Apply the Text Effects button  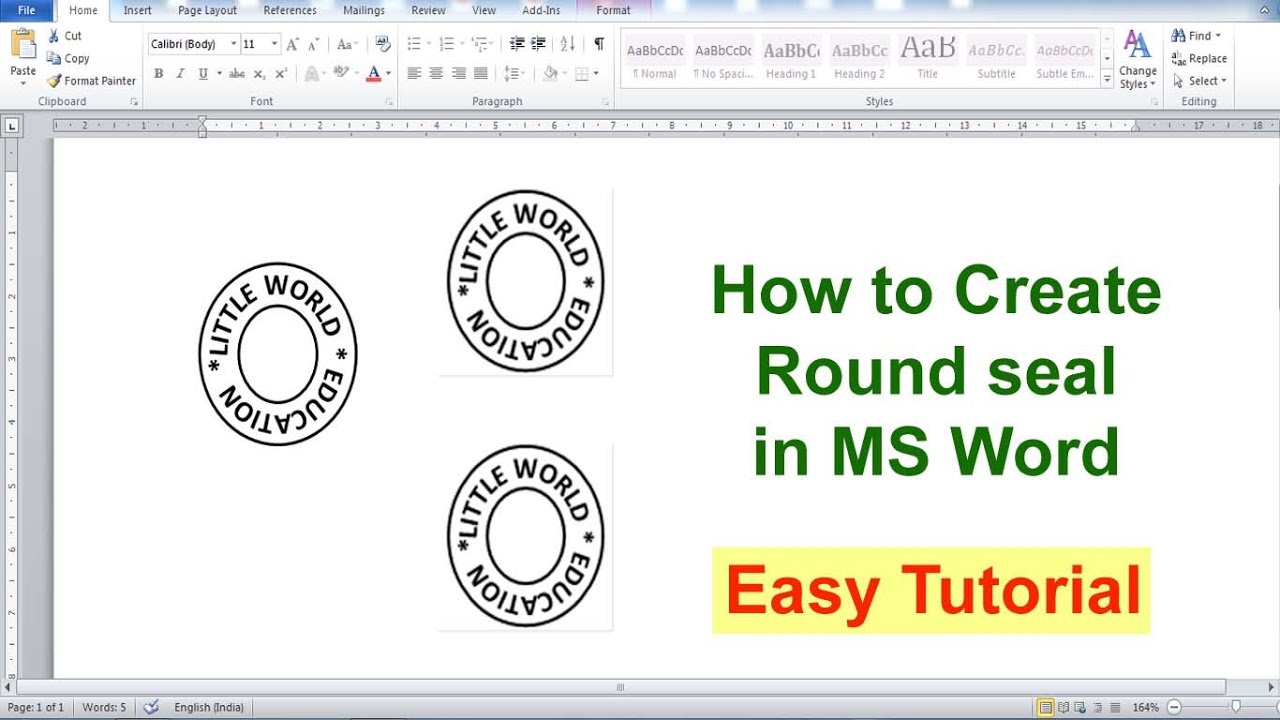pos(311,73)
